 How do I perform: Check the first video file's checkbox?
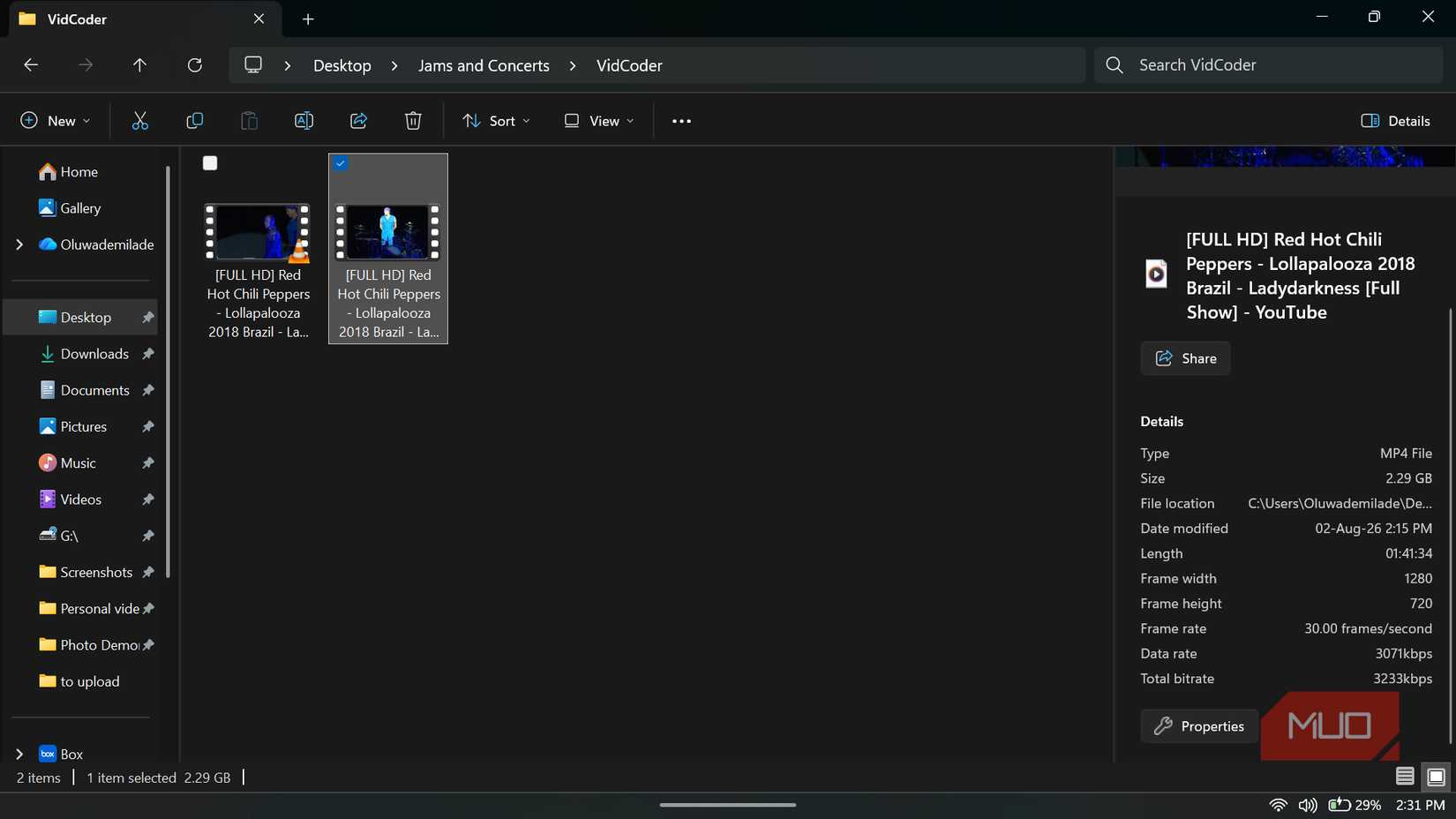pyautogui.click(x=210, y=163)
